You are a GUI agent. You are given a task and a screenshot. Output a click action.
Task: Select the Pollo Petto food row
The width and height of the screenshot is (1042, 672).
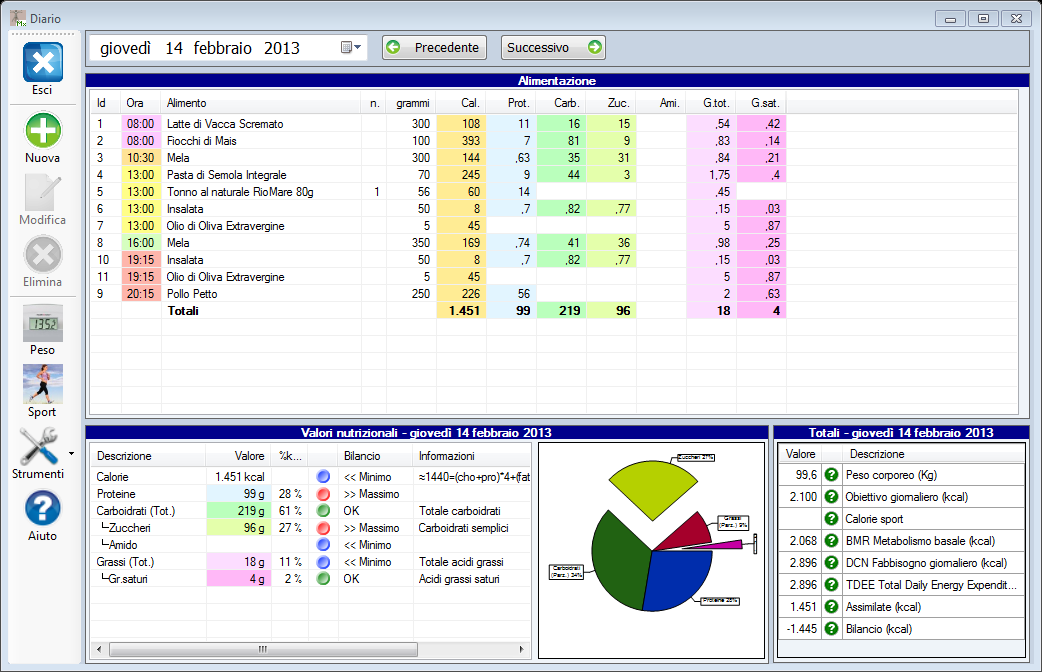tap(192, 294)
